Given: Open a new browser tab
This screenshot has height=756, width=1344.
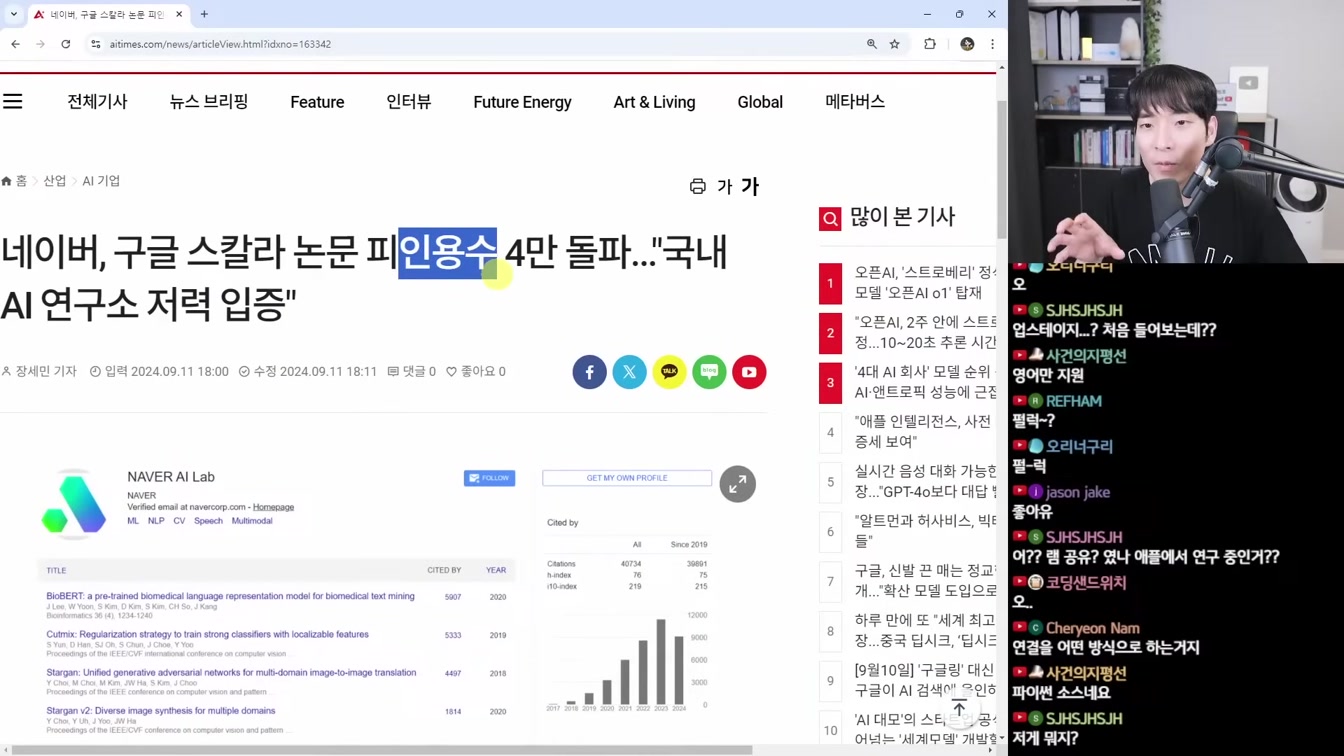Looking at the screenshot, I should (204, 14).
